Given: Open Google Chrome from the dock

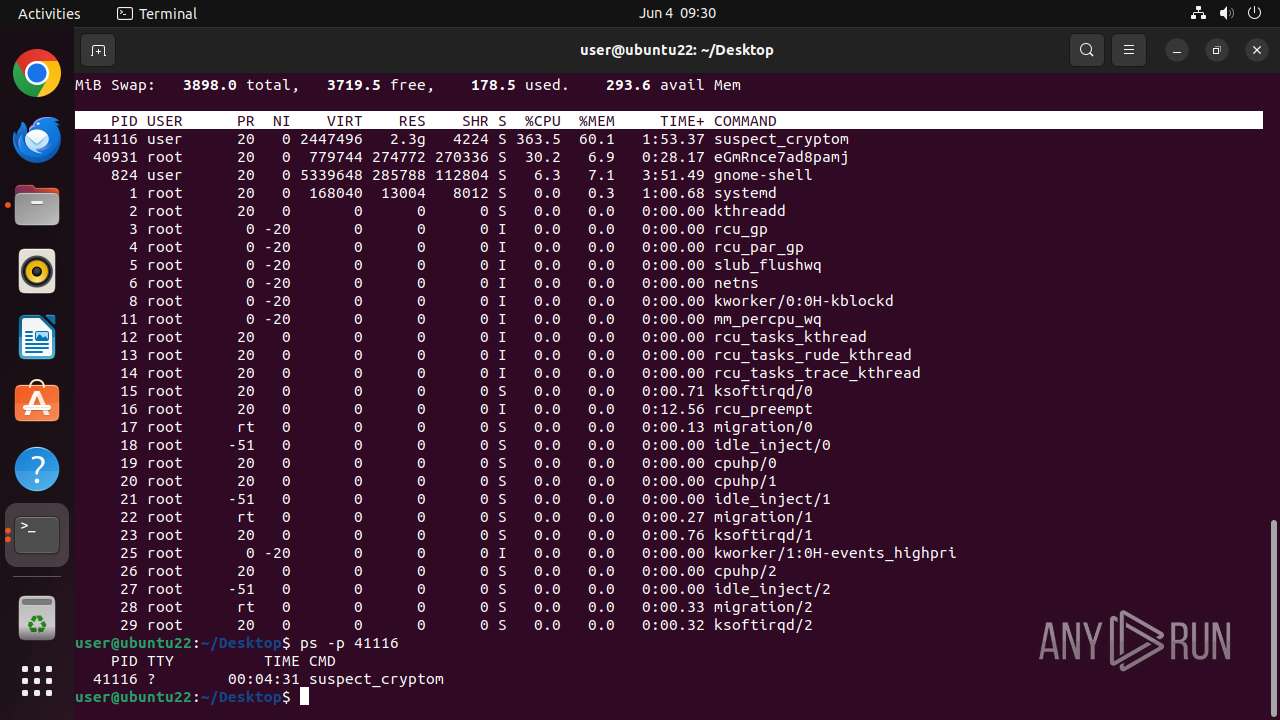Looking at the screenshot, I should point(37,73).
